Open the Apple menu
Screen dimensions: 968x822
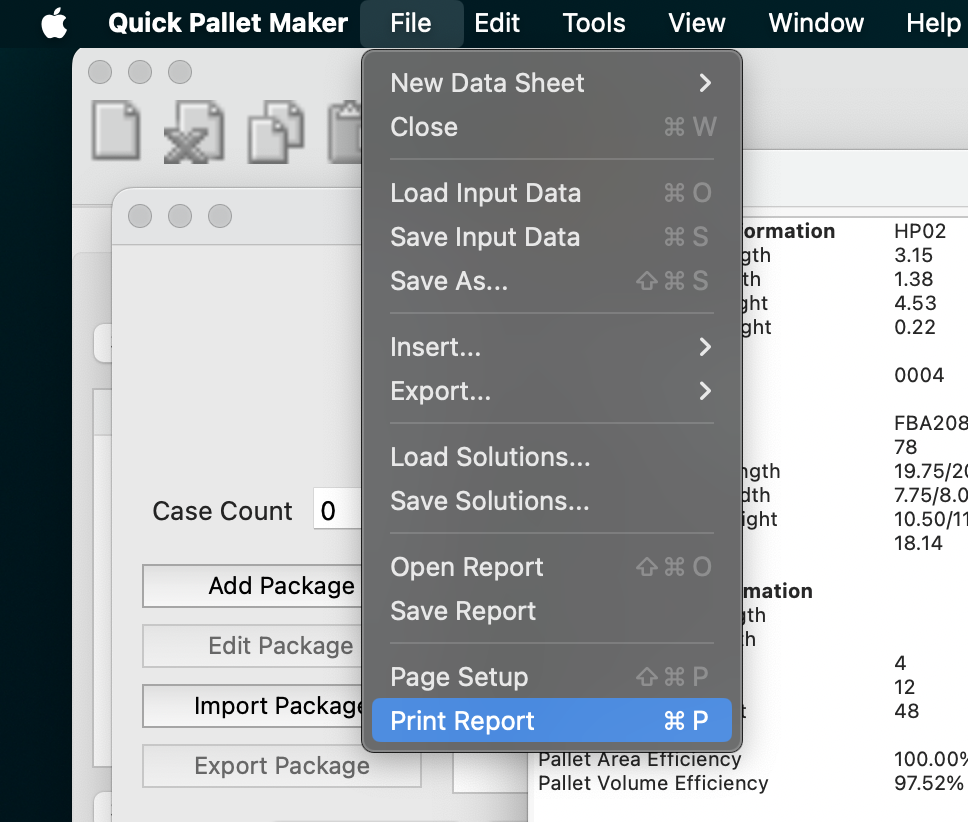tap(54, 23)
